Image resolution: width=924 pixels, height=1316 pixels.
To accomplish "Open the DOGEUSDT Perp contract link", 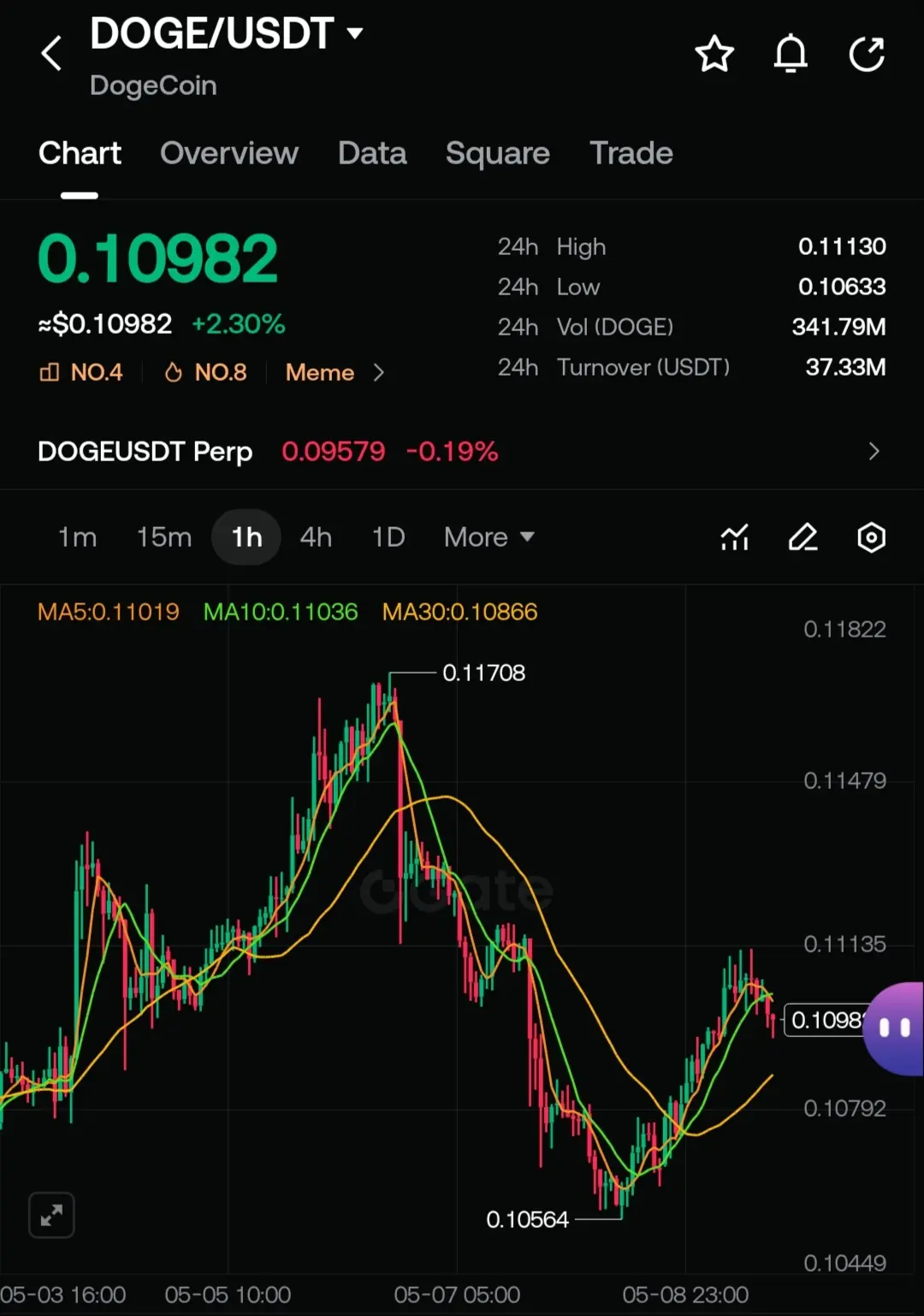I will pos(145,451).
